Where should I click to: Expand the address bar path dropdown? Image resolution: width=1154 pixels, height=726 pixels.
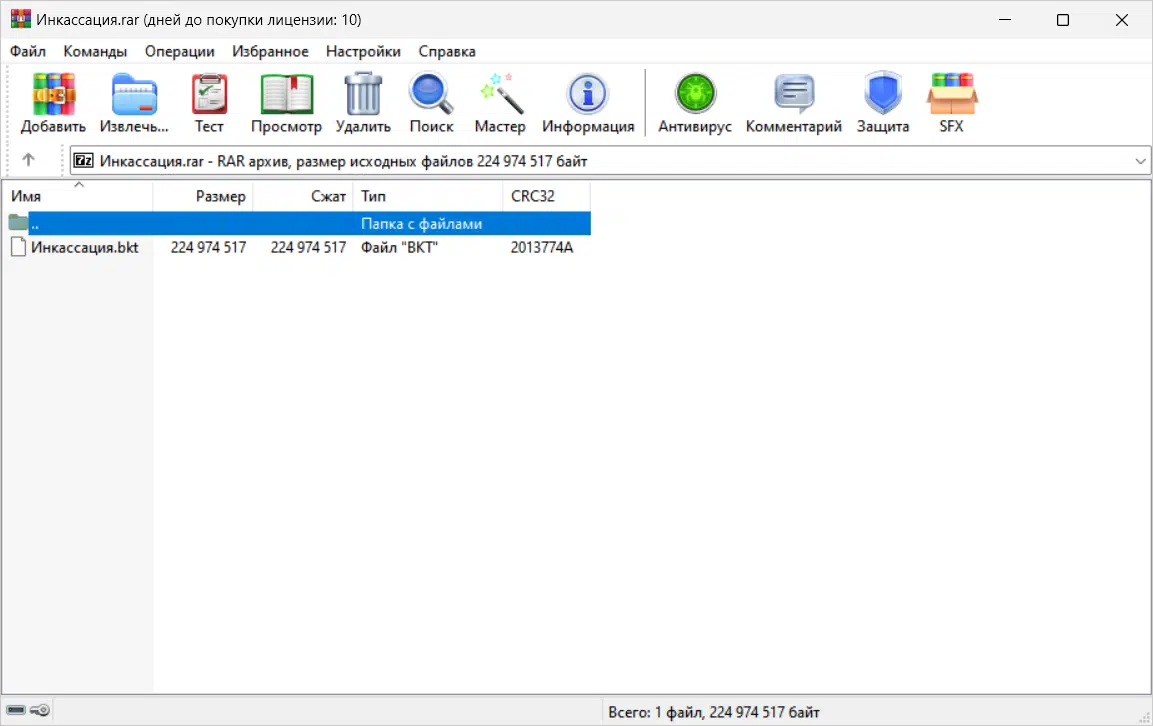click(1140, 161)
